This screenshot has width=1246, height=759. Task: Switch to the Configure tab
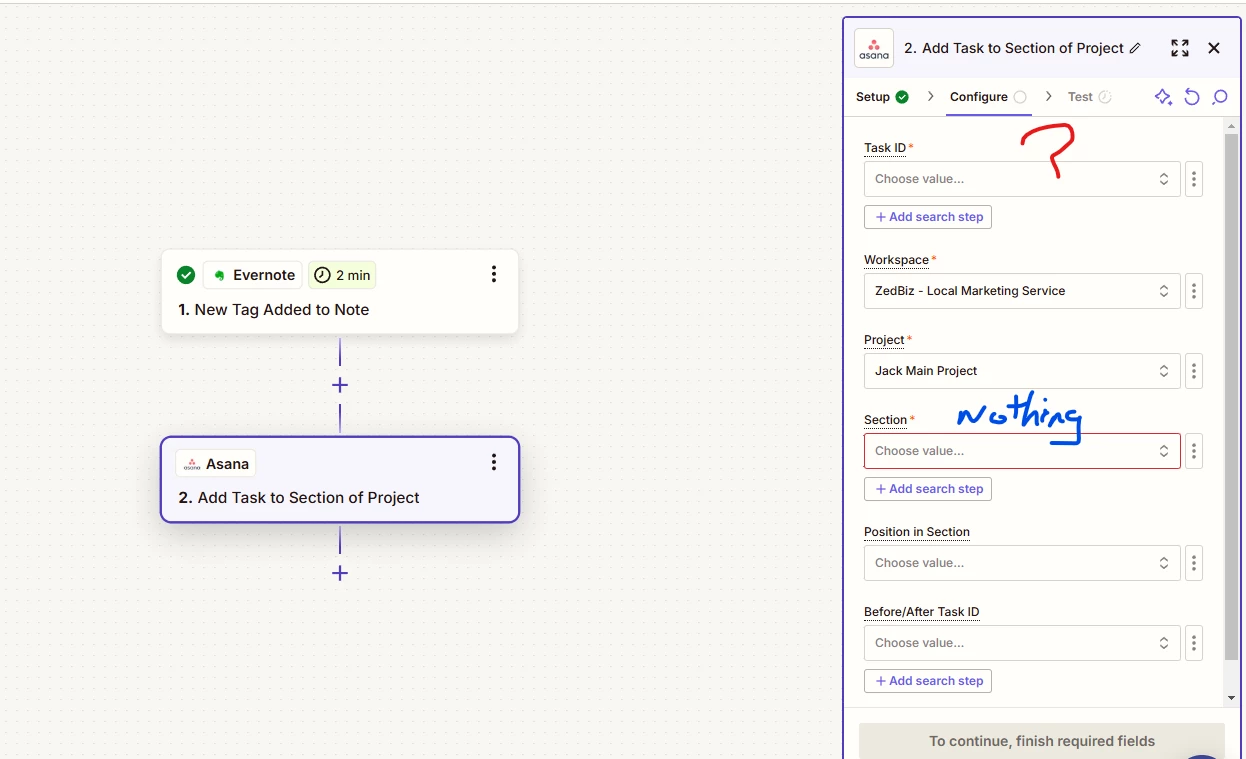(x=988, y=97)
